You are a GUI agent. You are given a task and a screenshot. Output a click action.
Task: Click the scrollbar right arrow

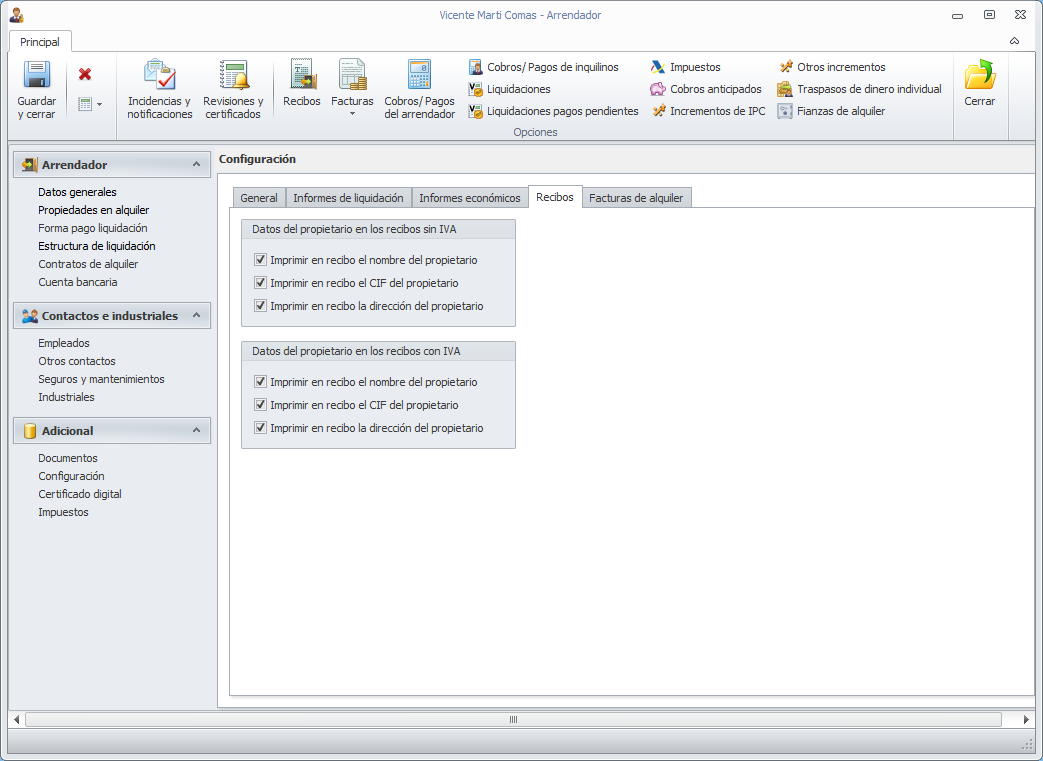(x=1026, y=720)
